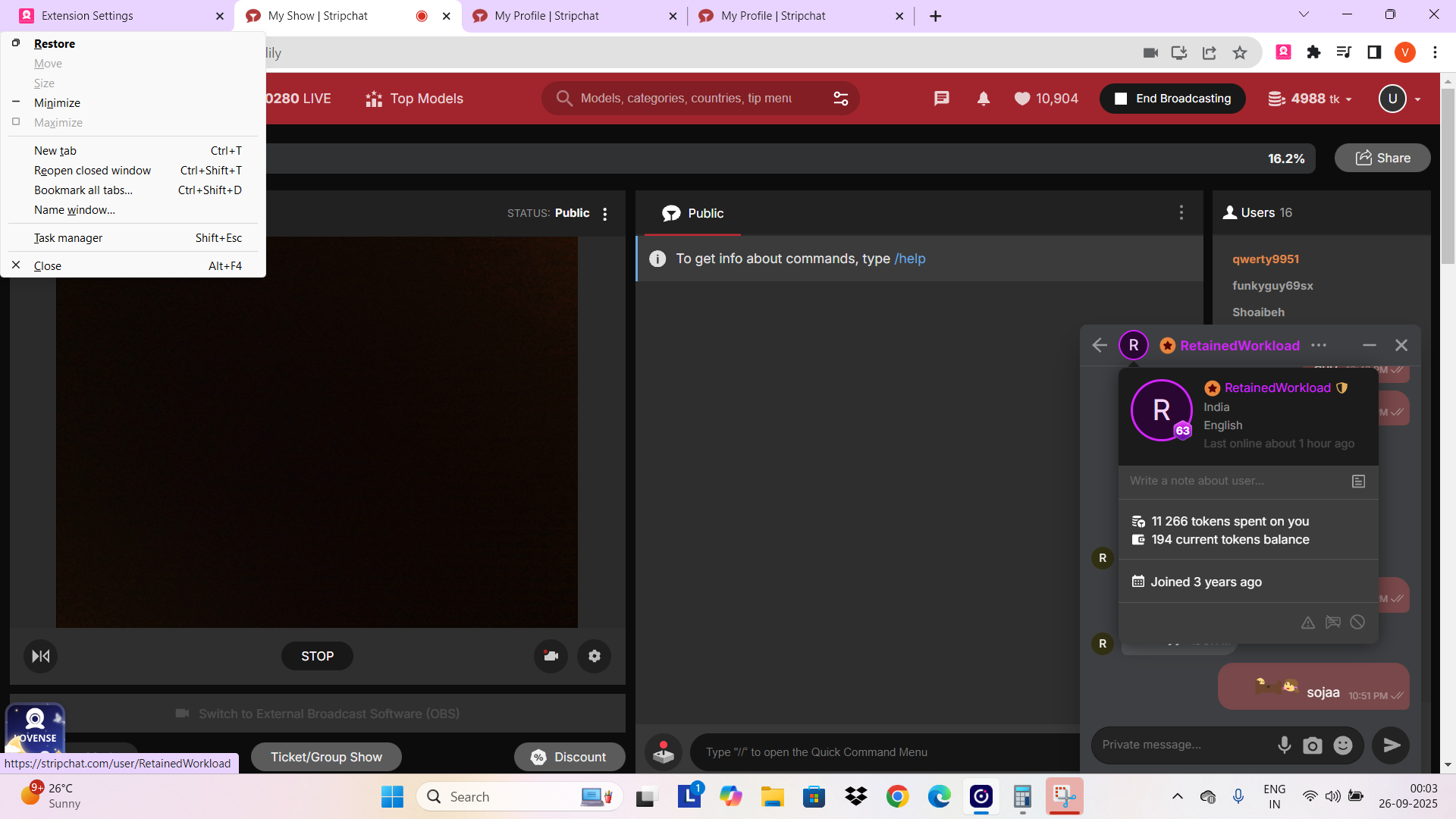Image resolution: width=1456 pixels, height=819 pixels.
Task: Click the camera switch icon near STOP
Action: coord(551,656)
